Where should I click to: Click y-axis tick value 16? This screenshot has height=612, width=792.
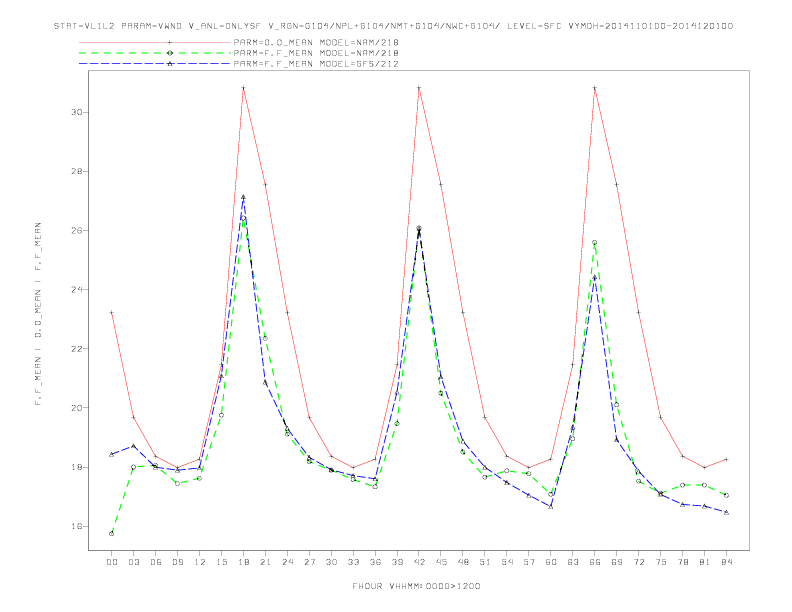pyautogui.click(x=76, y=526)
